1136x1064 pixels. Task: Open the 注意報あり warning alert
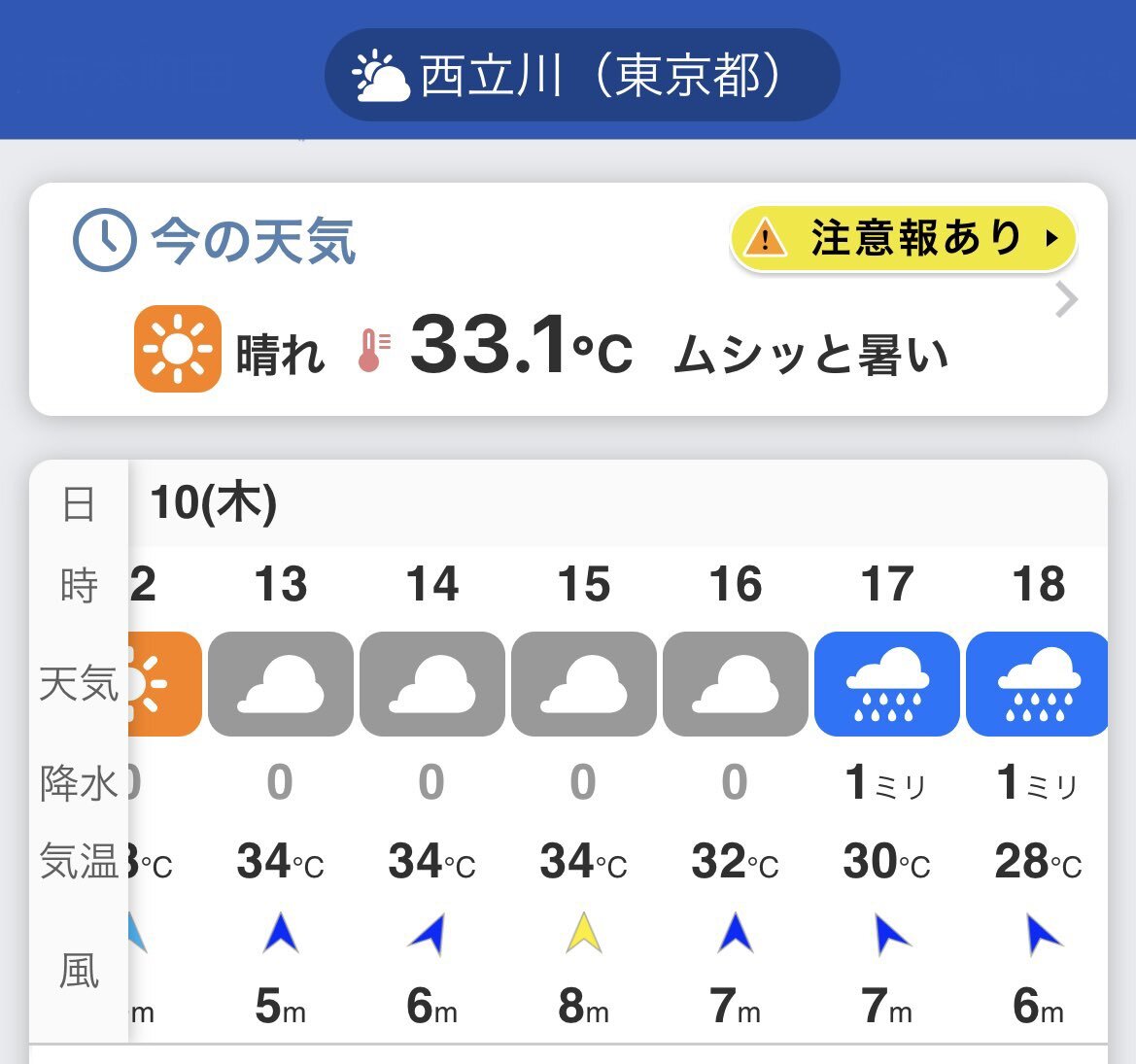click(x=904, y=238)
